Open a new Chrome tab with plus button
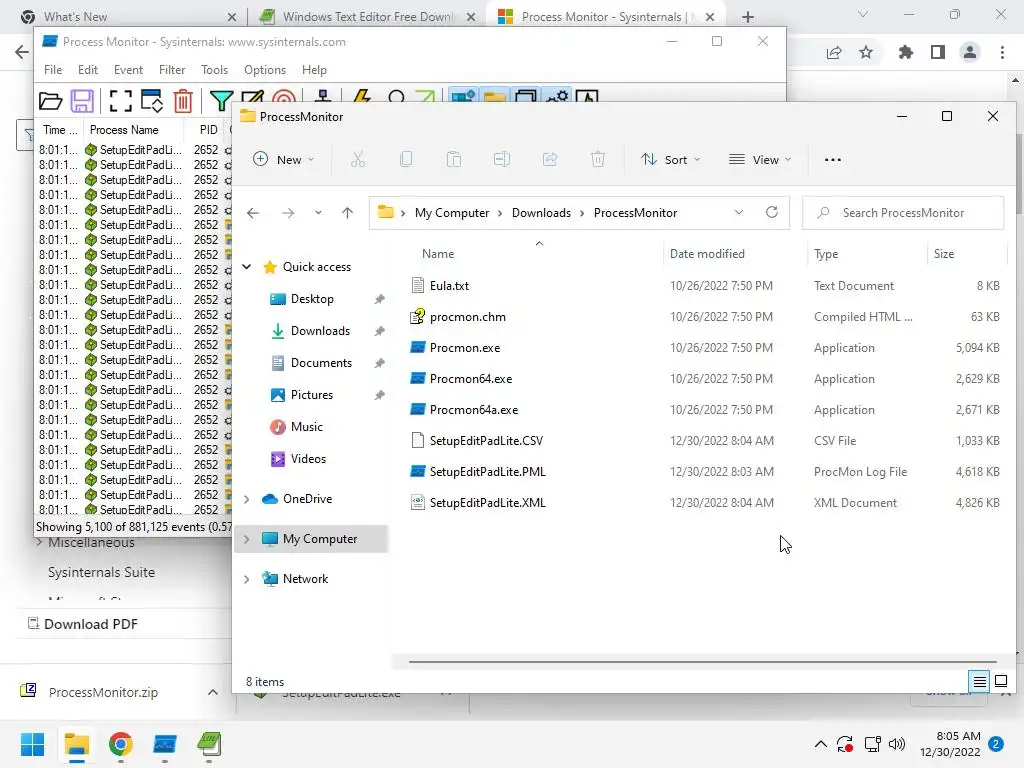1024x768 pixels. pos(748,17)
